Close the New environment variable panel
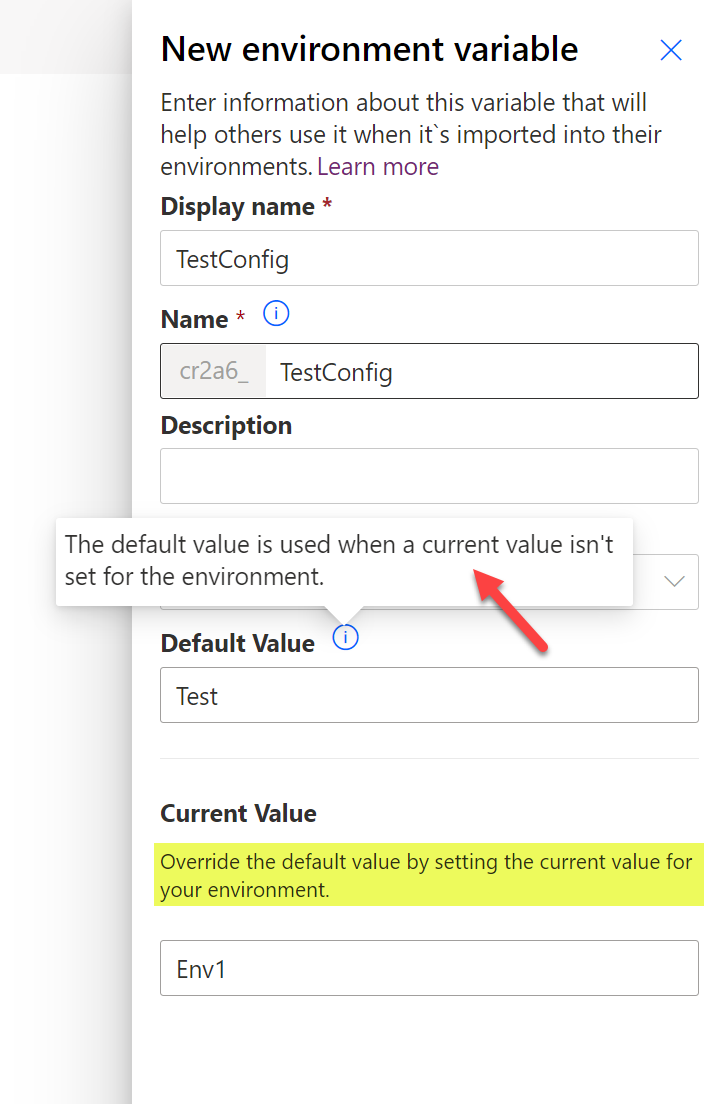The height and width of the screenshot is (1104, 724). click(670, 50)
